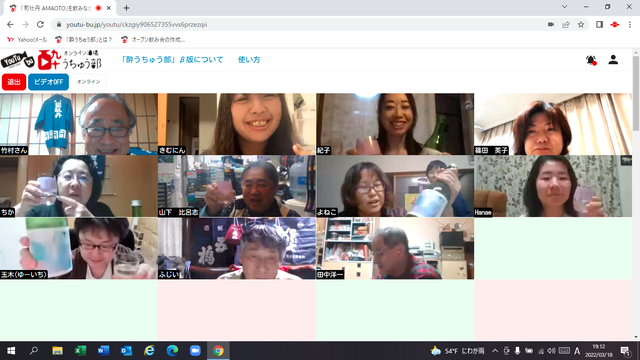Expand the Chrome tab search dropdown arrow
This screenshot has width=640, height=360.
[x=564, y=7]
